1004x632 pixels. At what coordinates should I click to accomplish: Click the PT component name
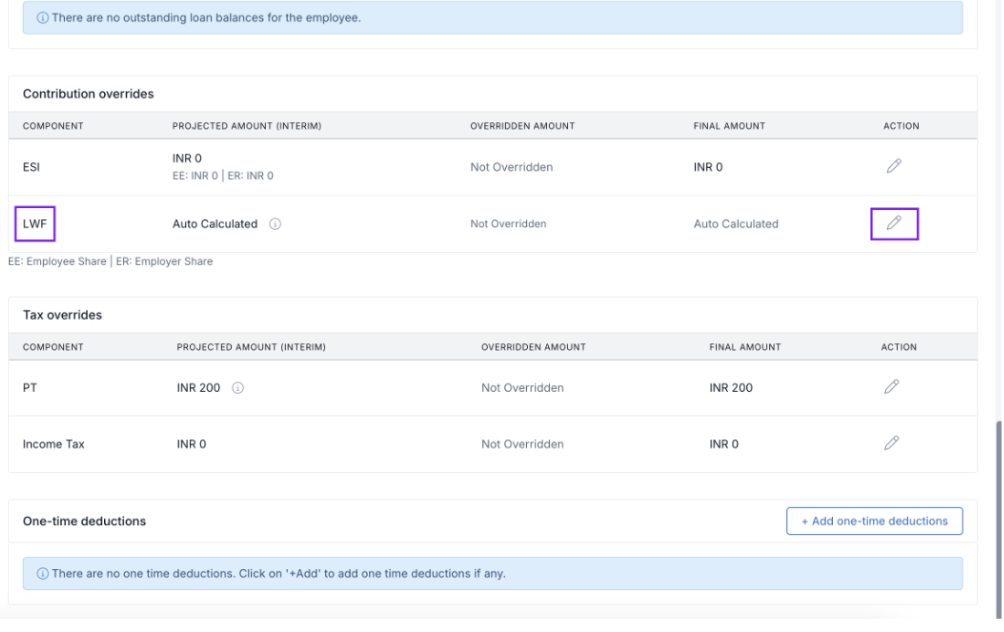[29, 388]
